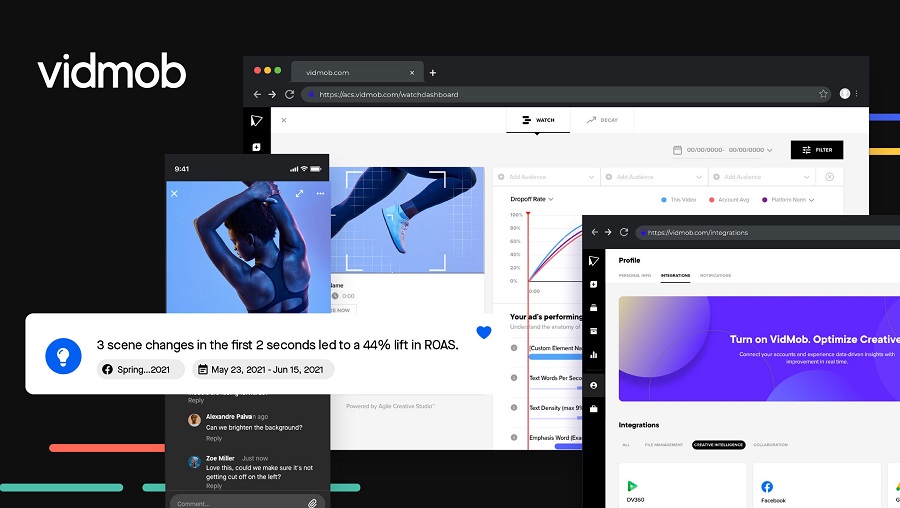Image resolution: width=900 pixels, height=508 pixels.
Task: Click the lightbulb insight icon
Action: coord(63,356)
